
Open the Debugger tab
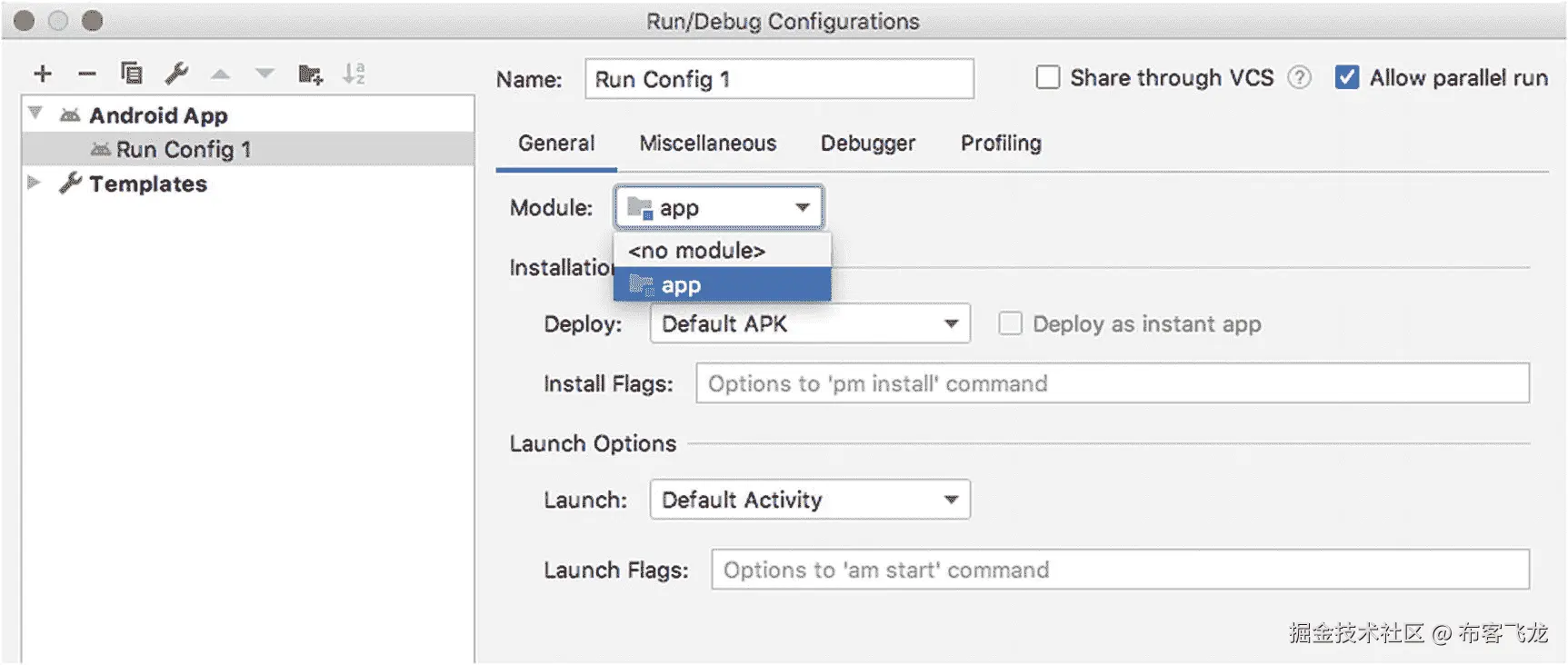click(867, 144)
